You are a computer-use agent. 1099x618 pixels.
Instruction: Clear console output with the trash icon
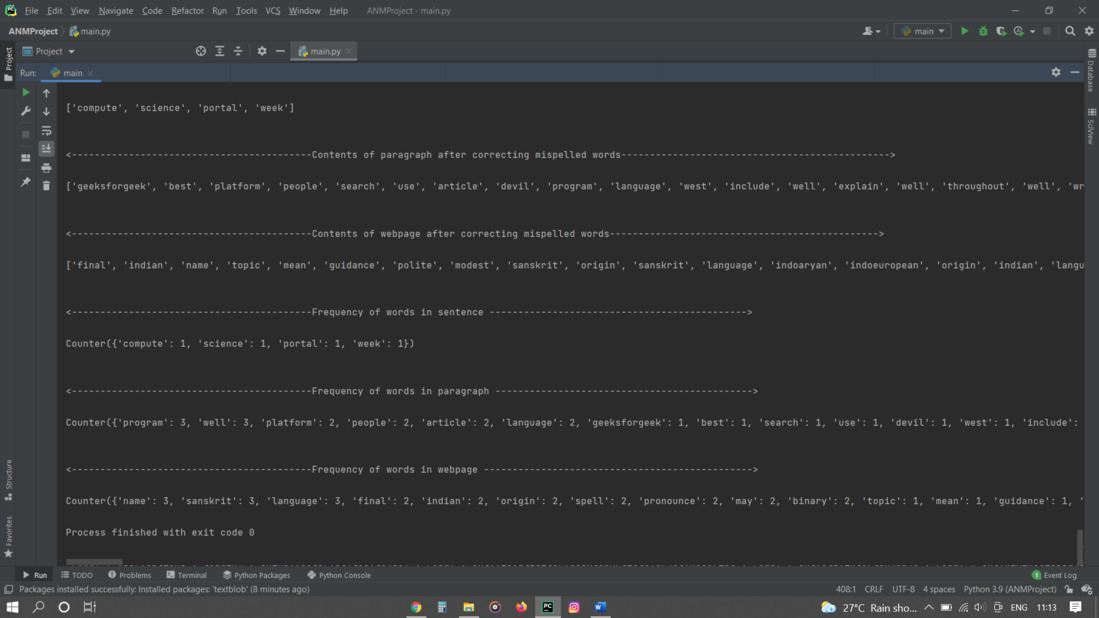(46, 186)
